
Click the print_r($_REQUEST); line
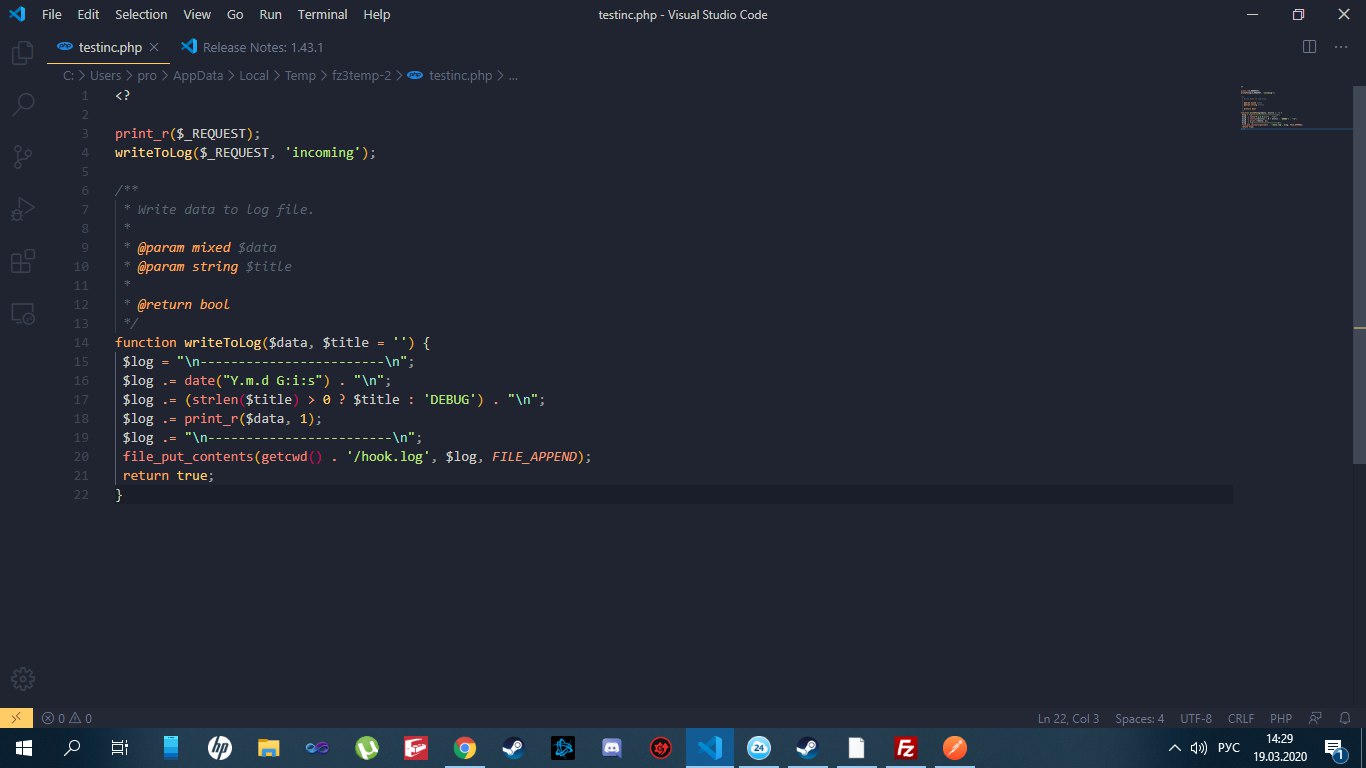click(187, 133)
